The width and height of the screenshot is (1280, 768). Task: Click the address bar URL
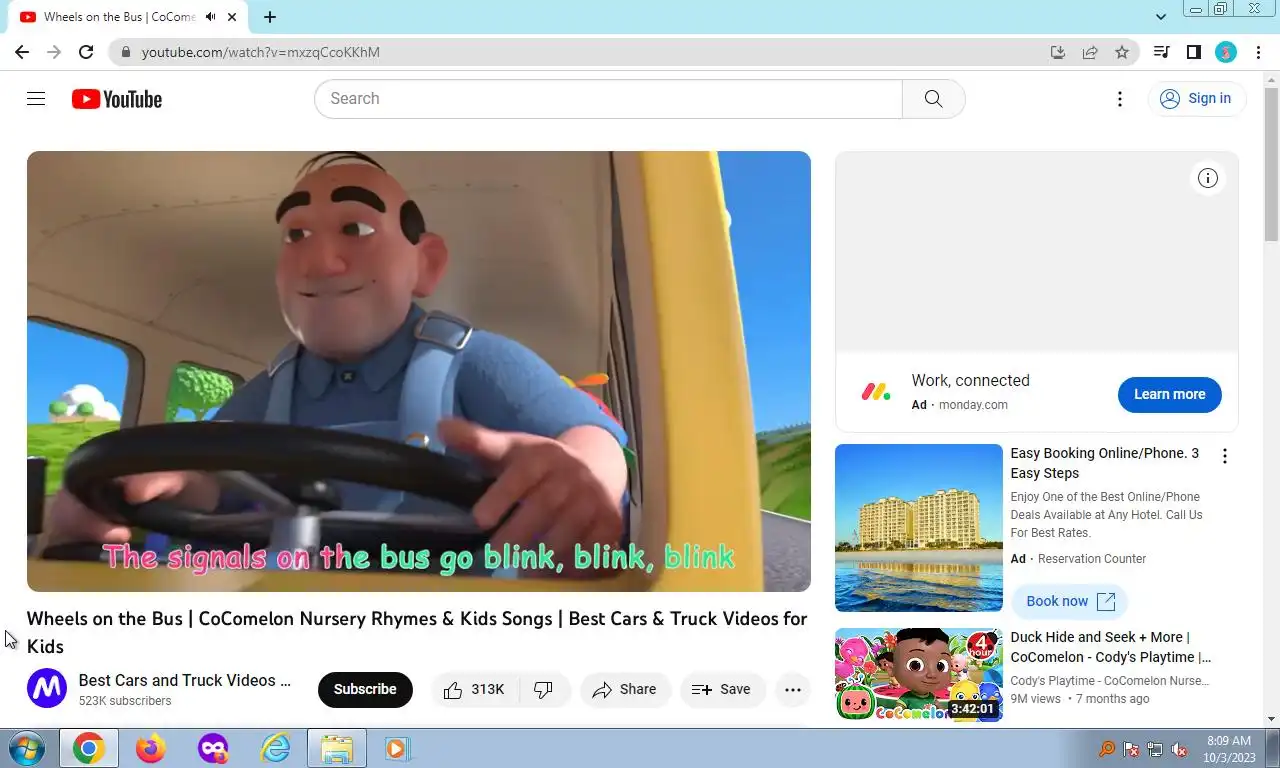(x=261, y=52)
